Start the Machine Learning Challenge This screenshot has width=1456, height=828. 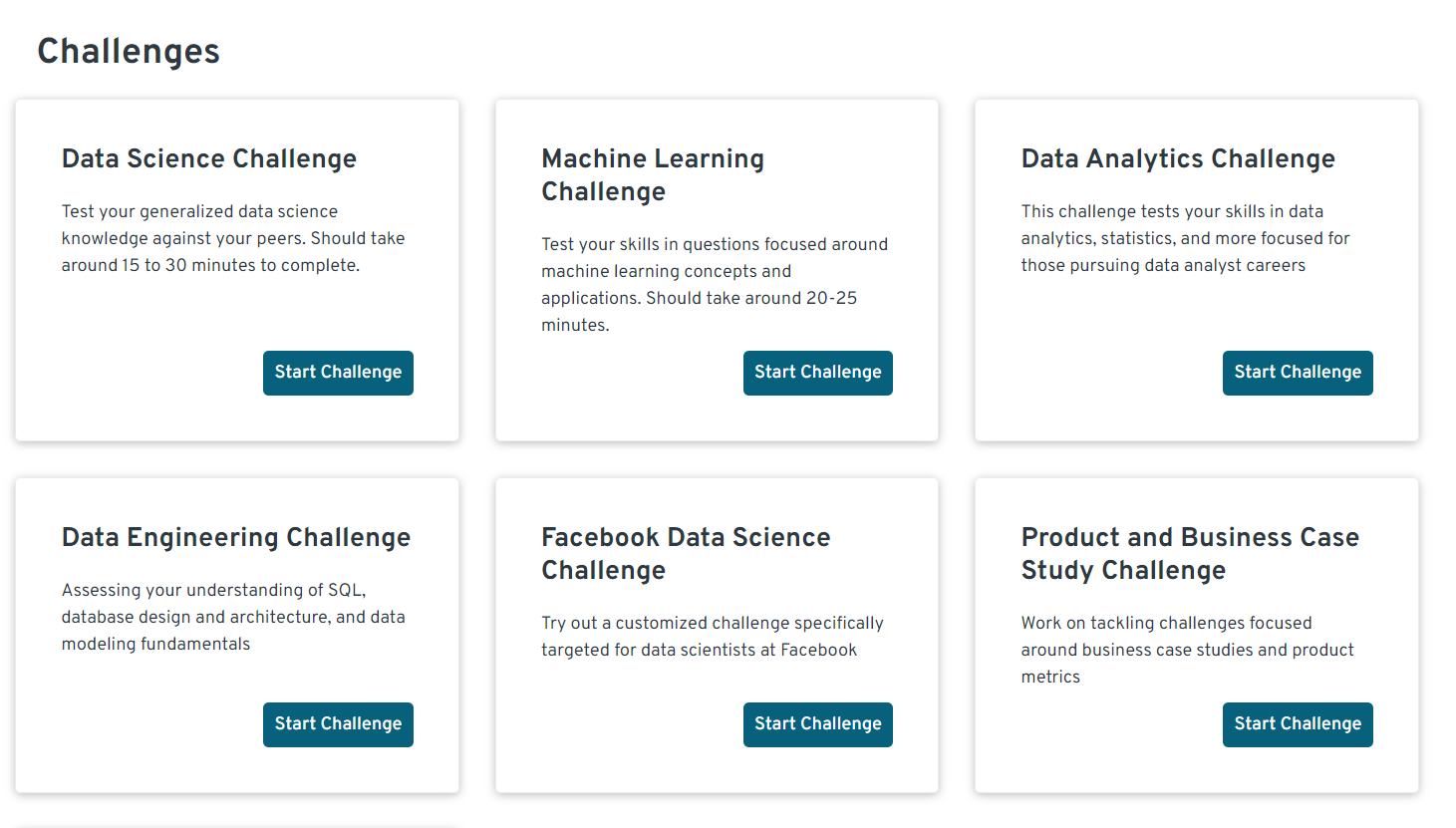coord(817,372)
